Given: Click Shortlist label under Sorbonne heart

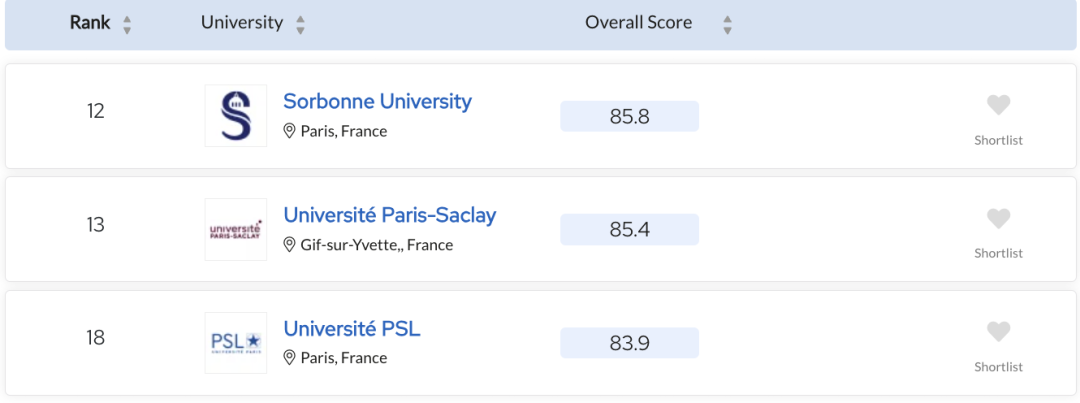Looking at the screenshot, I should [x=998, y=141].
